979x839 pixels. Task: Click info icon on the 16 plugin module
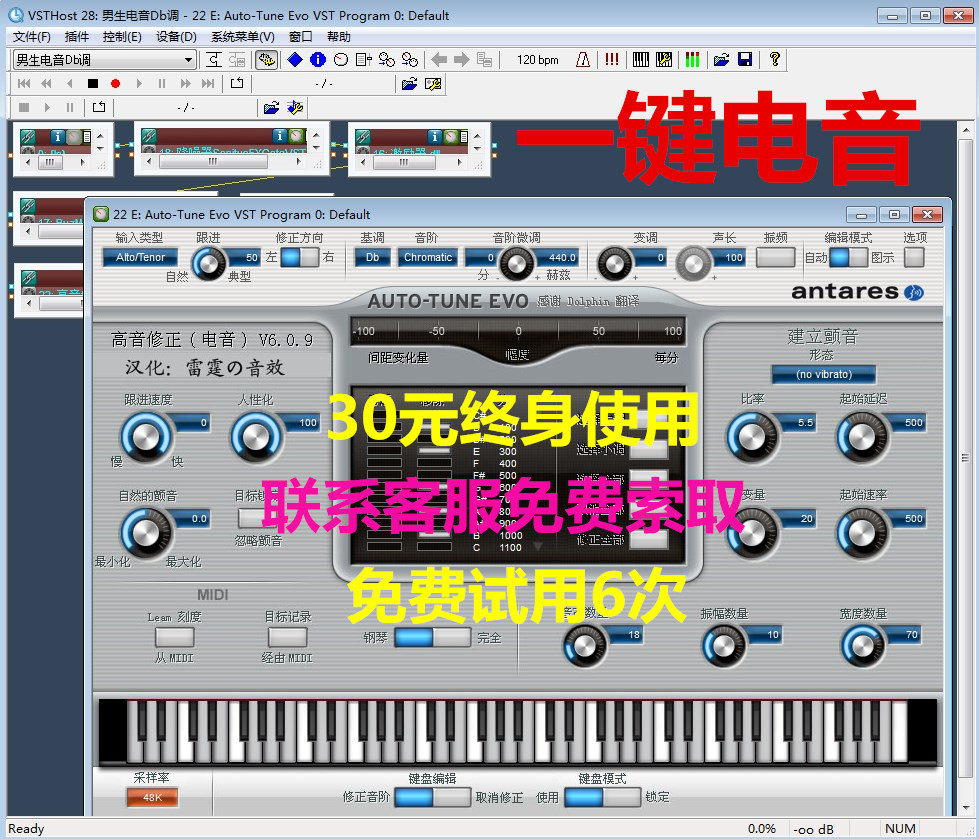(435, 135)
